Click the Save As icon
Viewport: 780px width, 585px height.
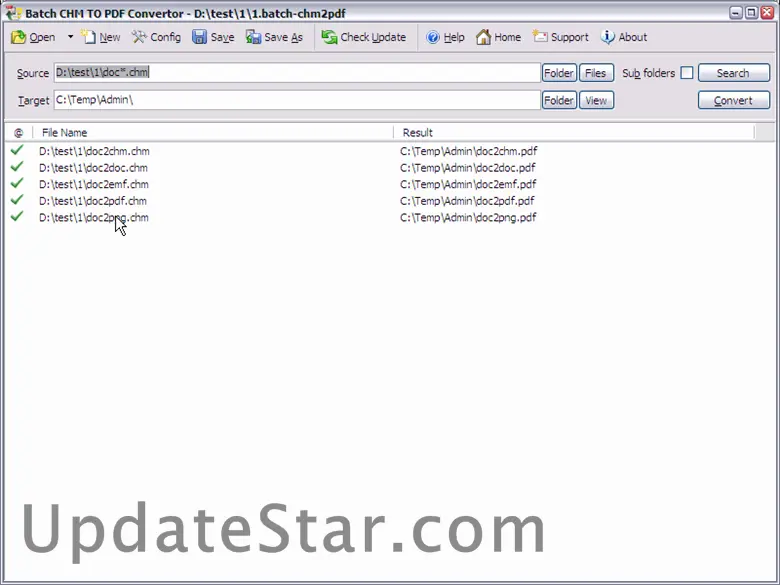[253, 37]
